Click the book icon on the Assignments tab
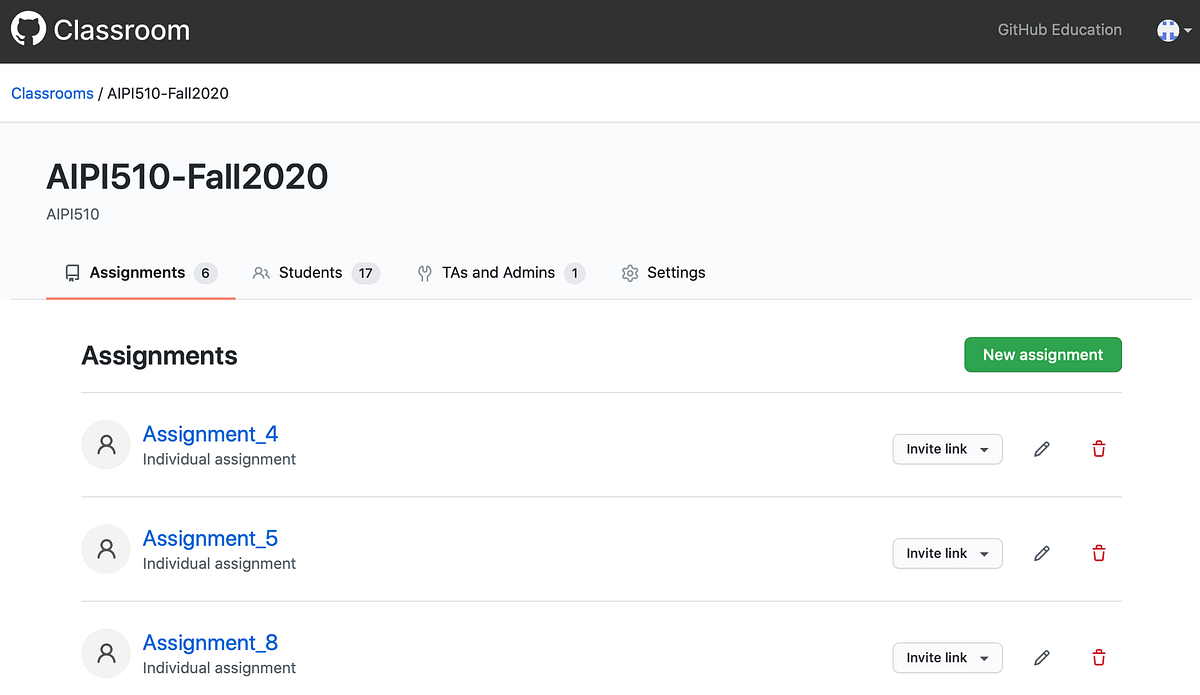 (71, 272)
